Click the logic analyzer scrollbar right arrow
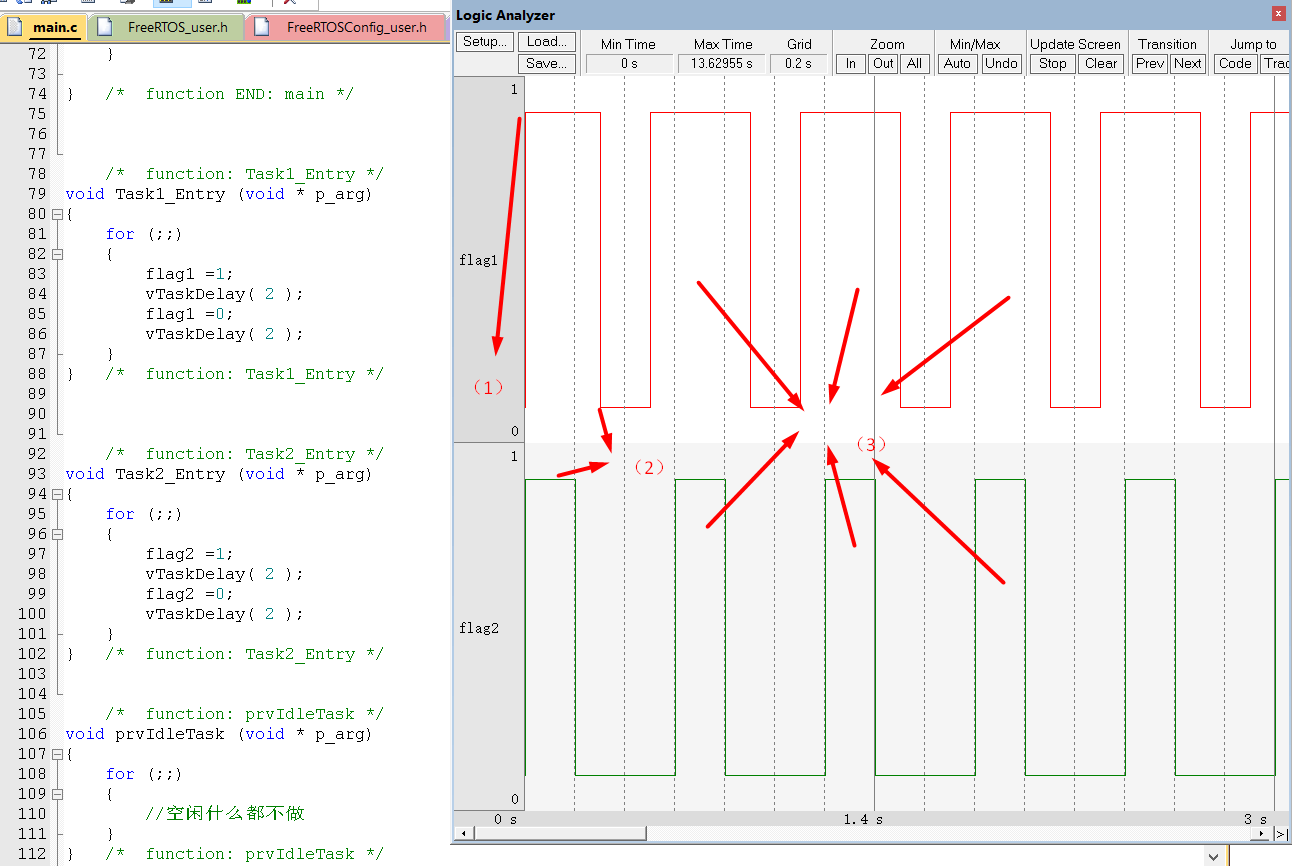This screenshot has width=1292, height=866. point(1262,834)
